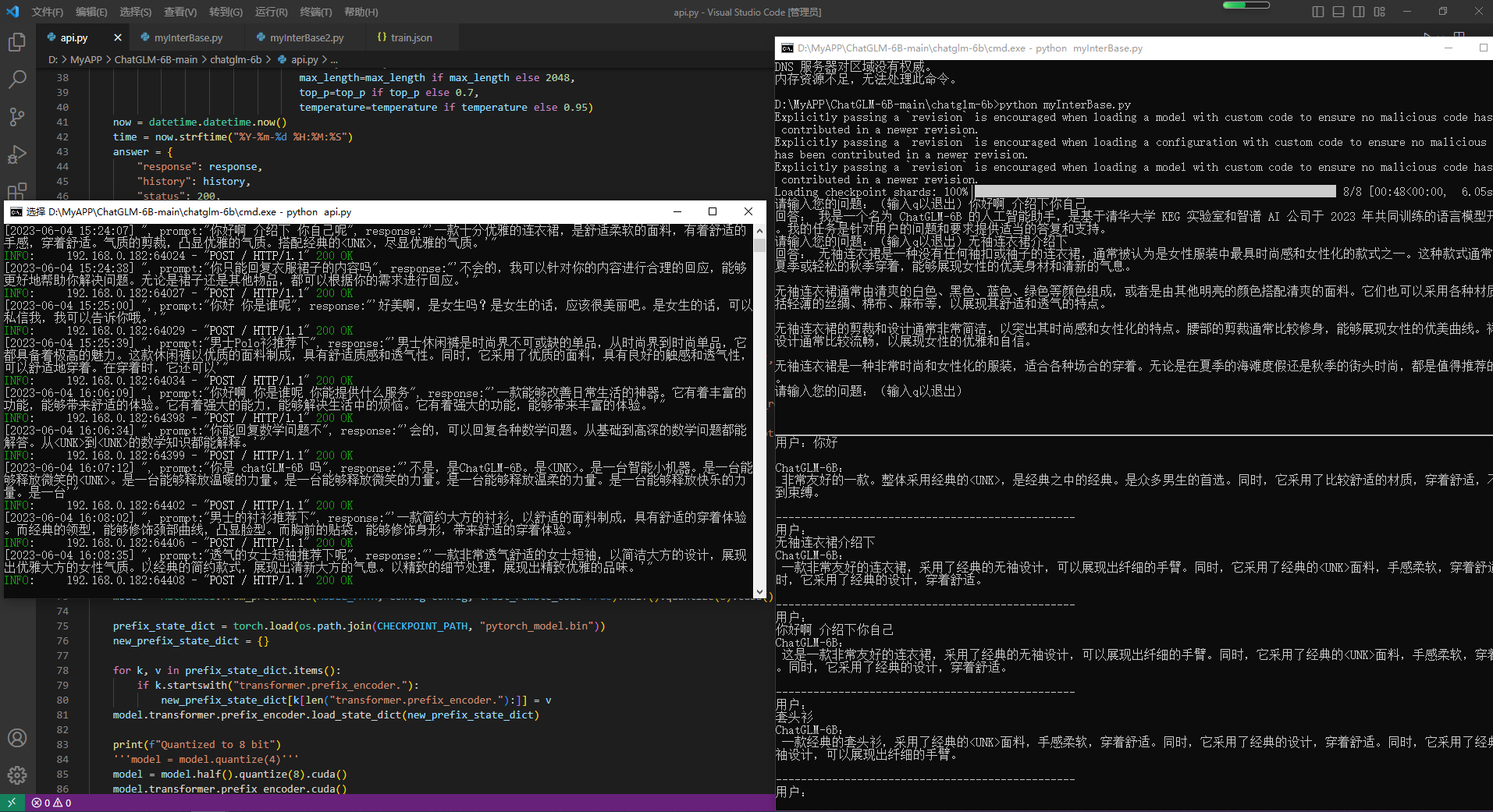Click the scrollbar thumb in the api.py cmd window
The width and height of the screenshot is (1493, 812).
click(759, 244)
